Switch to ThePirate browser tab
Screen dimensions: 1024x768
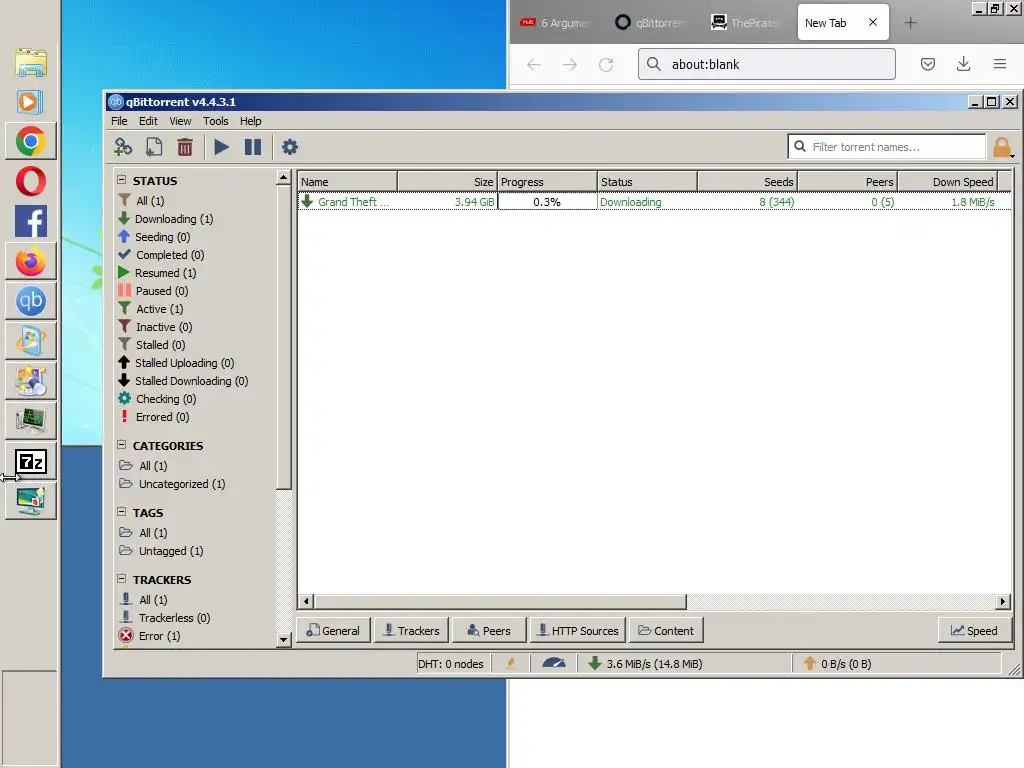pos(744,23)
